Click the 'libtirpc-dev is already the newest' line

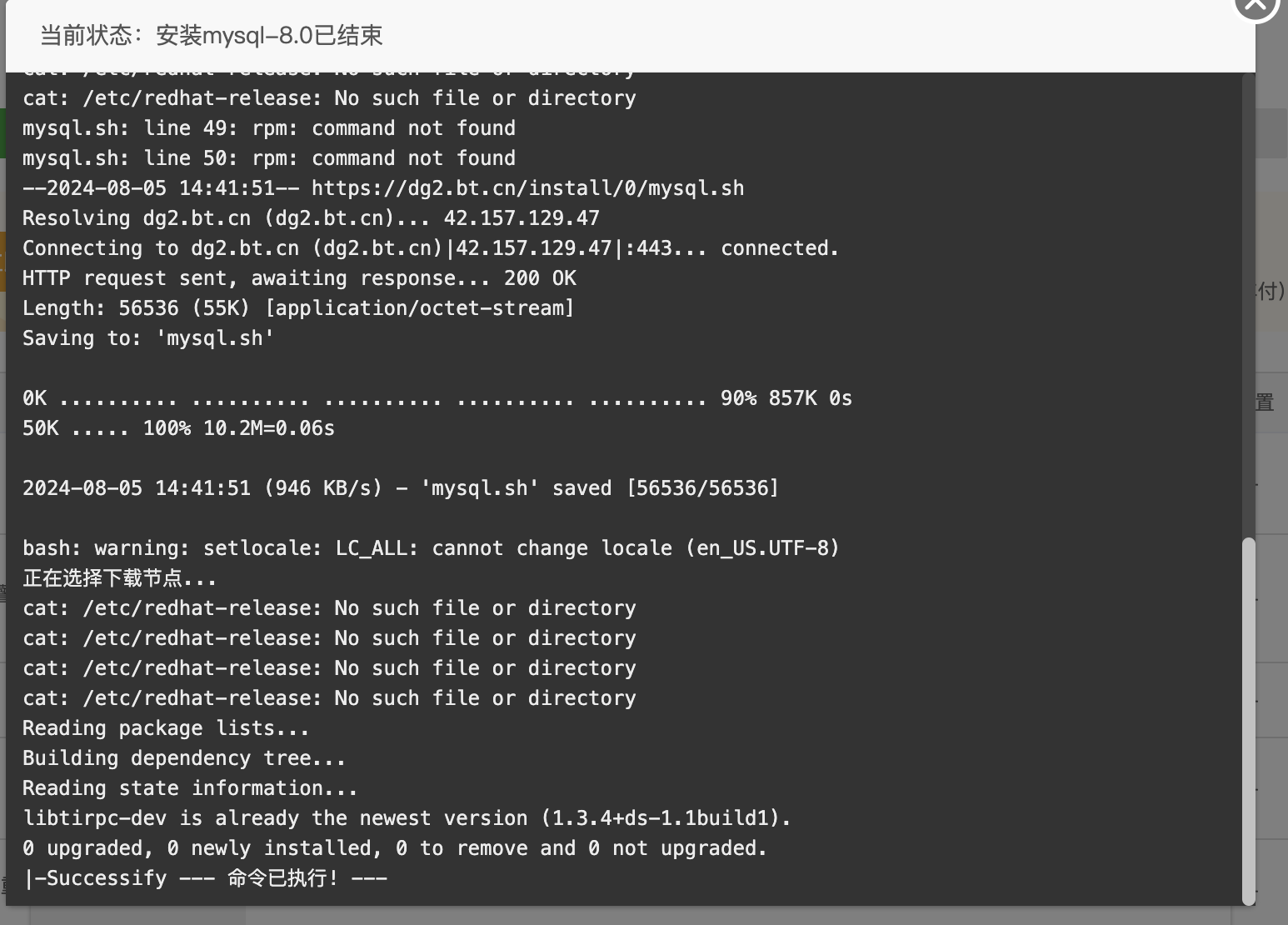(407, 818)
